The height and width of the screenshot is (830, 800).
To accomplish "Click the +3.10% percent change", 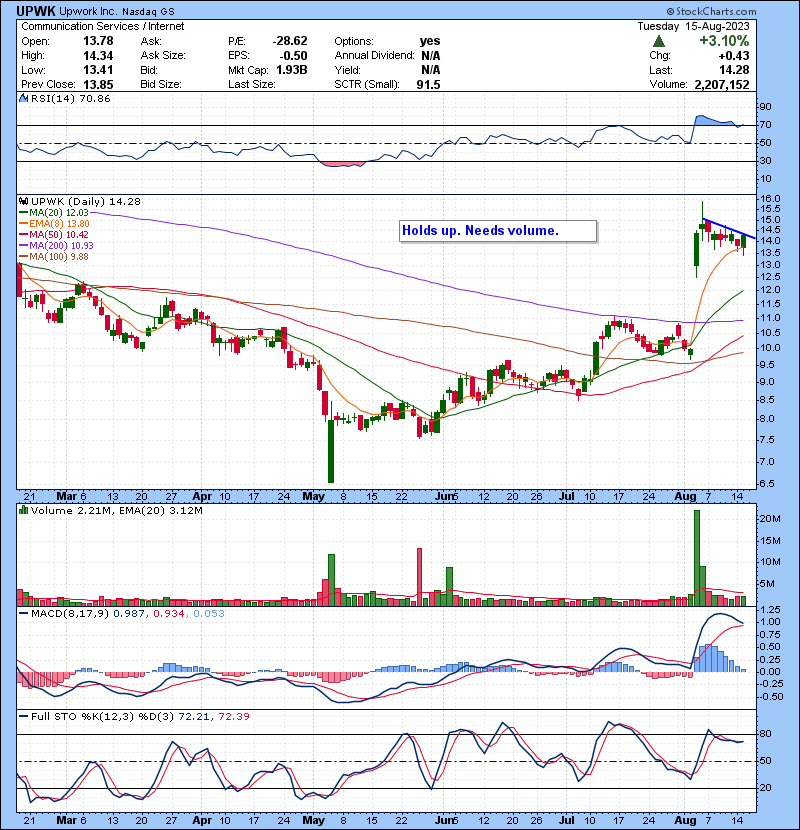I will [x=724, y=41].
